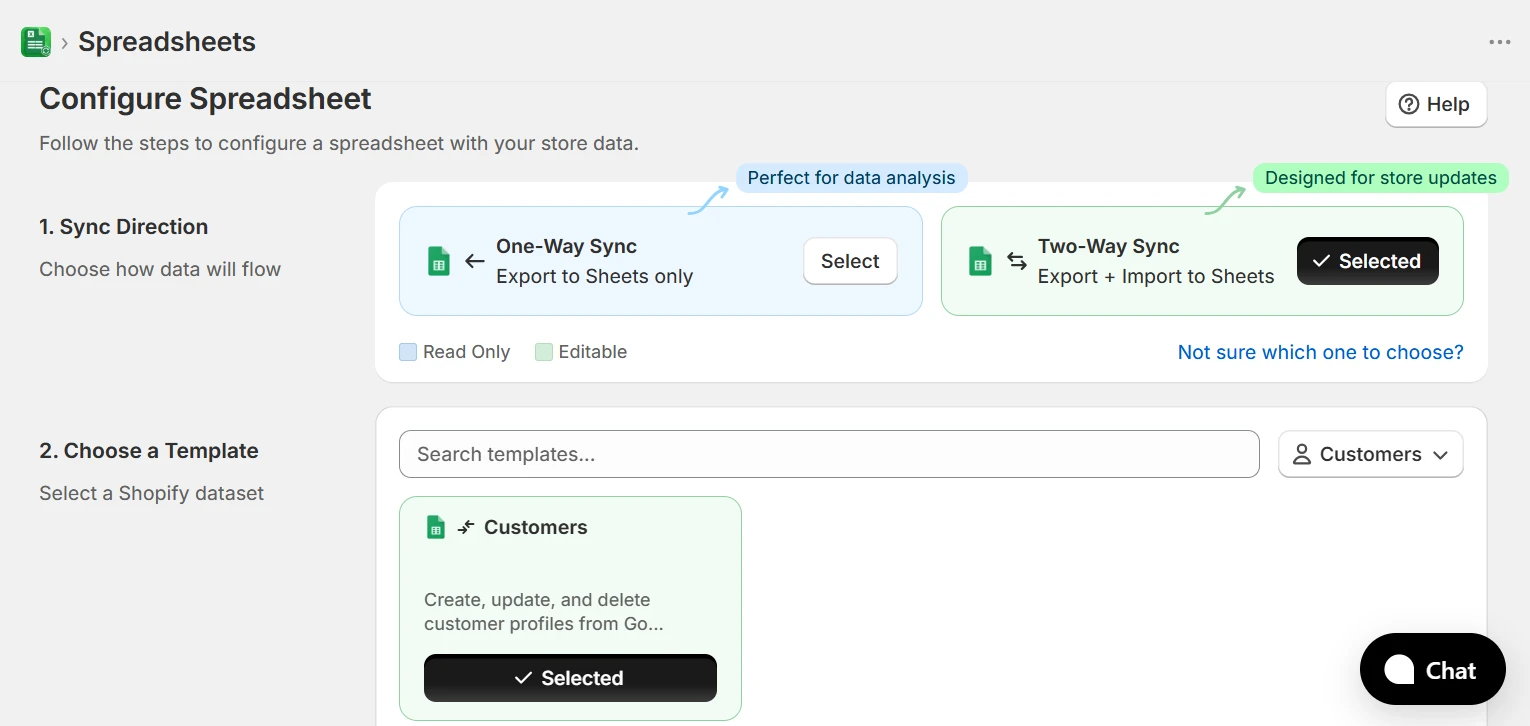Click 'Choose how data will flow' text
The image size is (1530, 726).
tap(160, 269)
